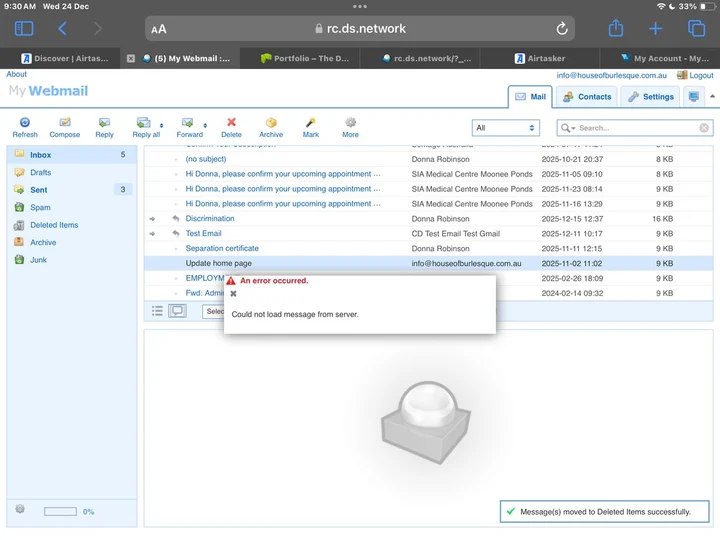Click the Reply all toolbar icon
The image size is (720, 540).
(x=146, y=127)
